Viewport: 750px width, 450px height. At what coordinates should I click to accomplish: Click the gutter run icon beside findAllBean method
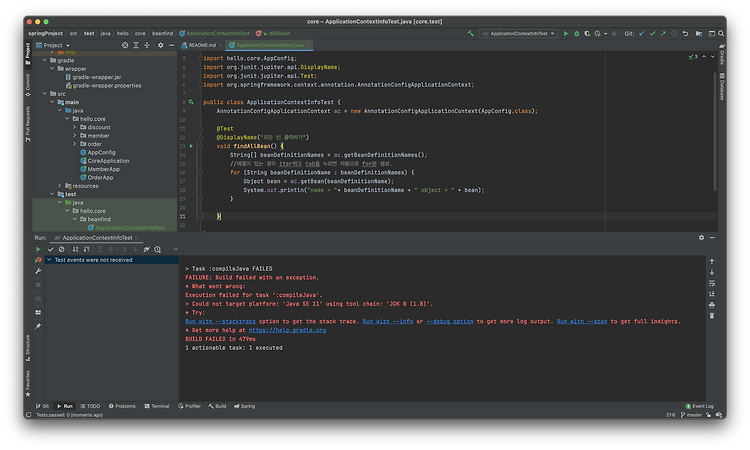tap(191, 146)
